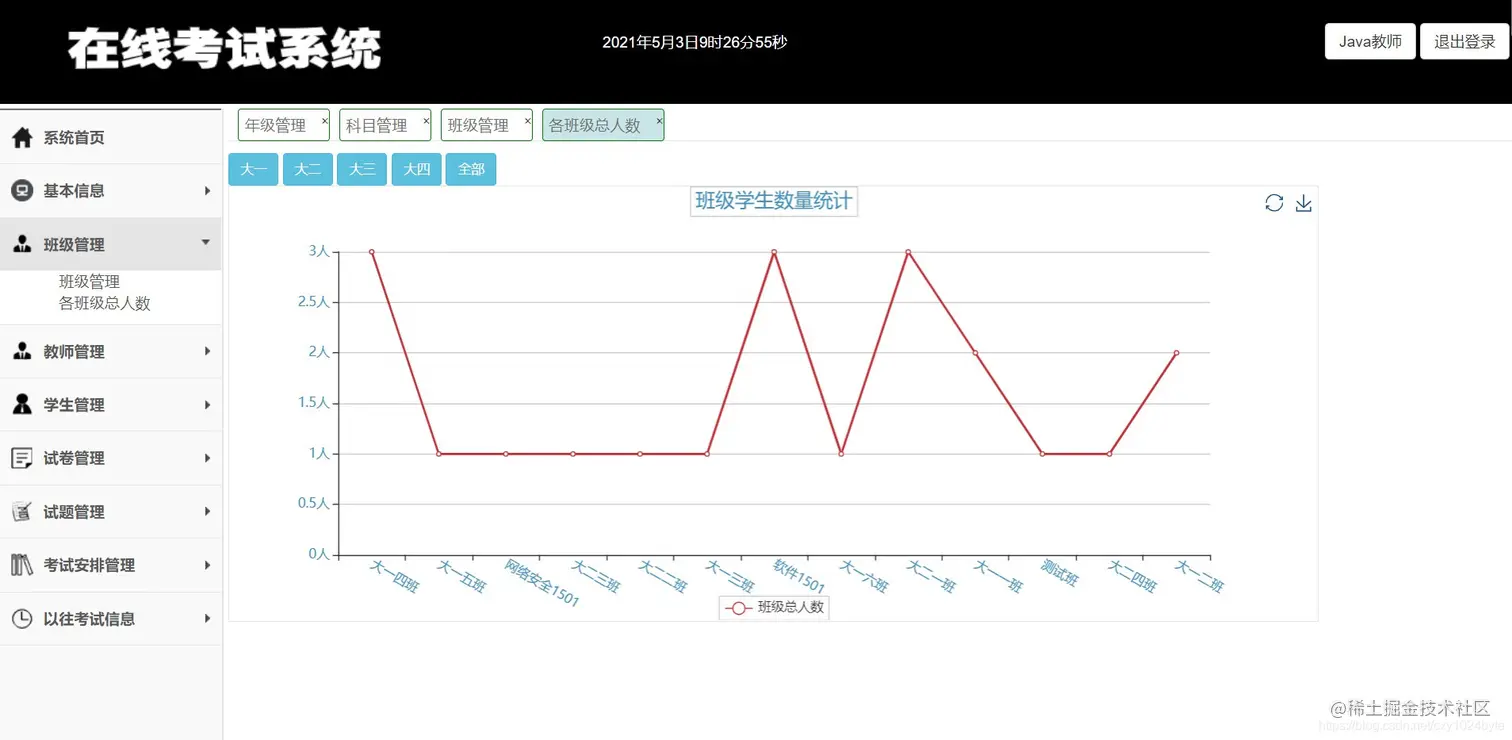
Task: Expand the 考试安排管理 submenu arrow
Action: pos(207,565)
